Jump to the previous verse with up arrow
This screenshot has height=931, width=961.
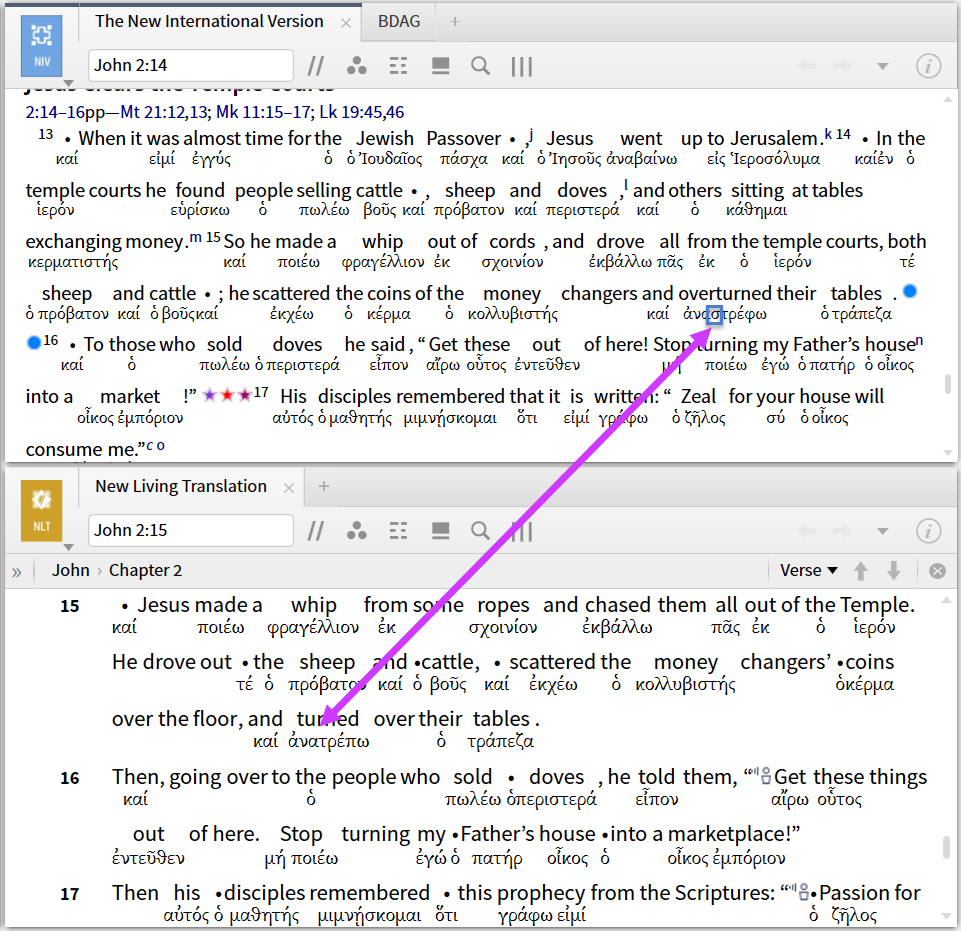click(x=860, y=571)
